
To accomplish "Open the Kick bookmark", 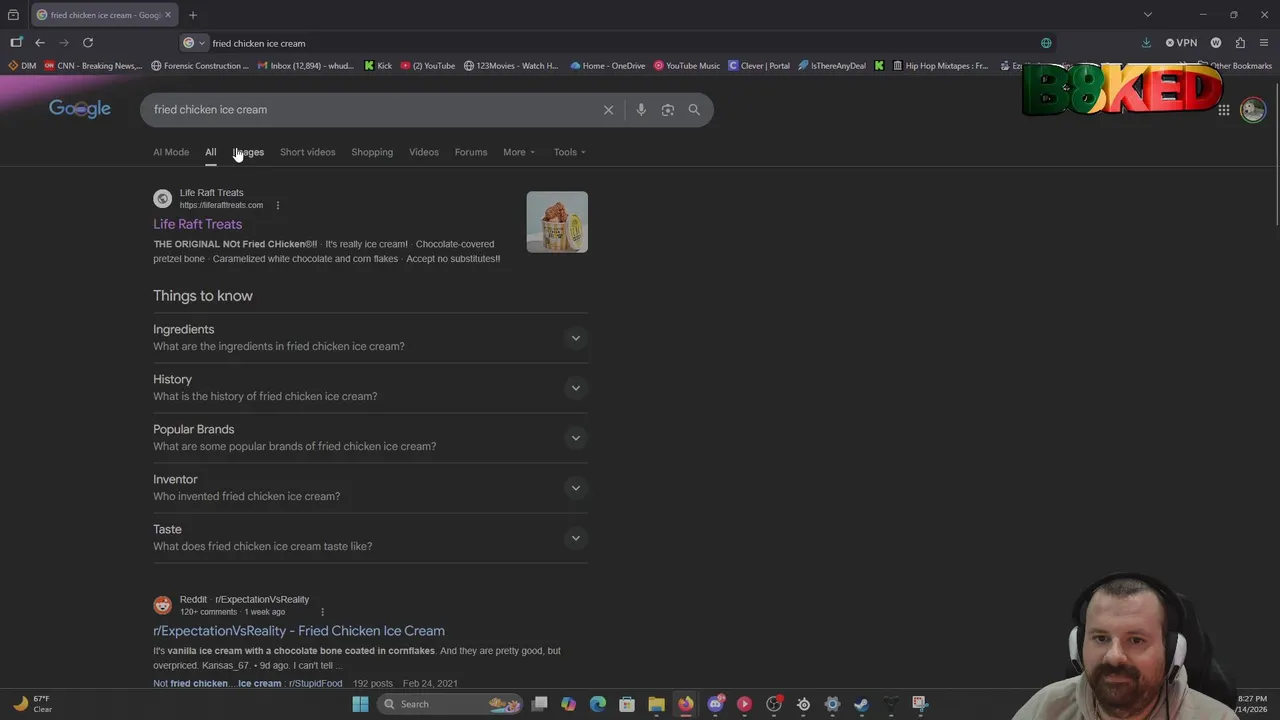I will pos(378,66).
